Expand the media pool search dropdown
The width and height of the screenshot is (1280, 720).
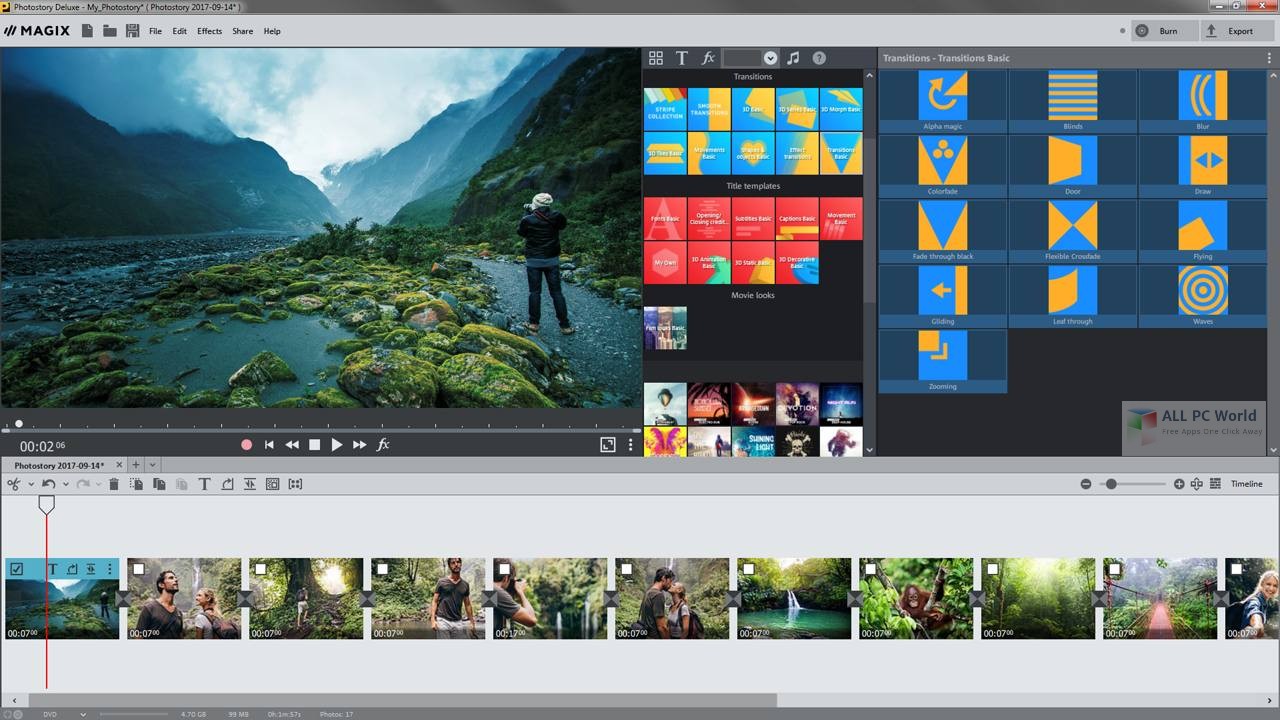pyautogui.click(x=771, y=58)
